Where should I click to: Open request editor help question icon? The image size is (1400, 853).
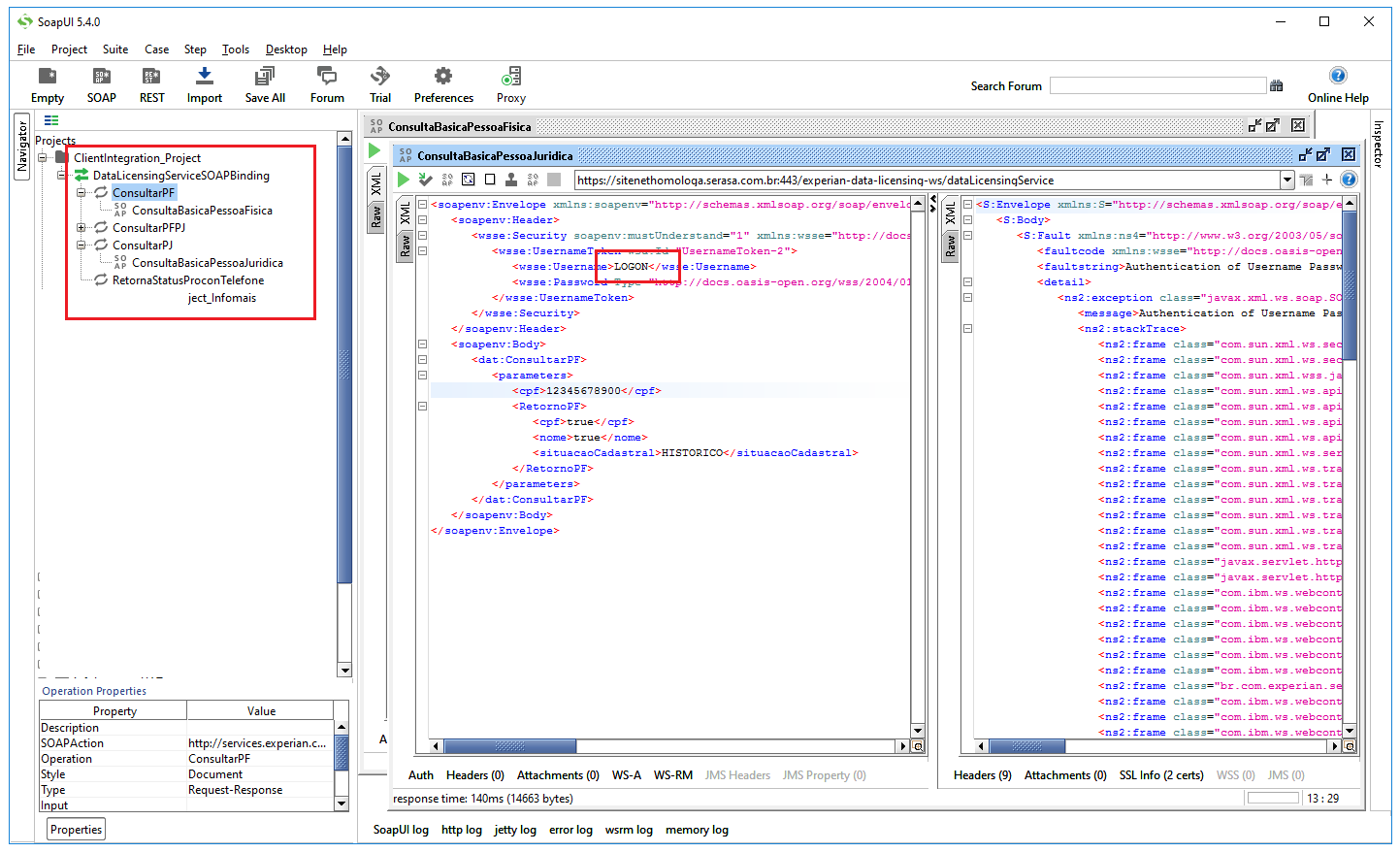click(x=1349, y=180)
